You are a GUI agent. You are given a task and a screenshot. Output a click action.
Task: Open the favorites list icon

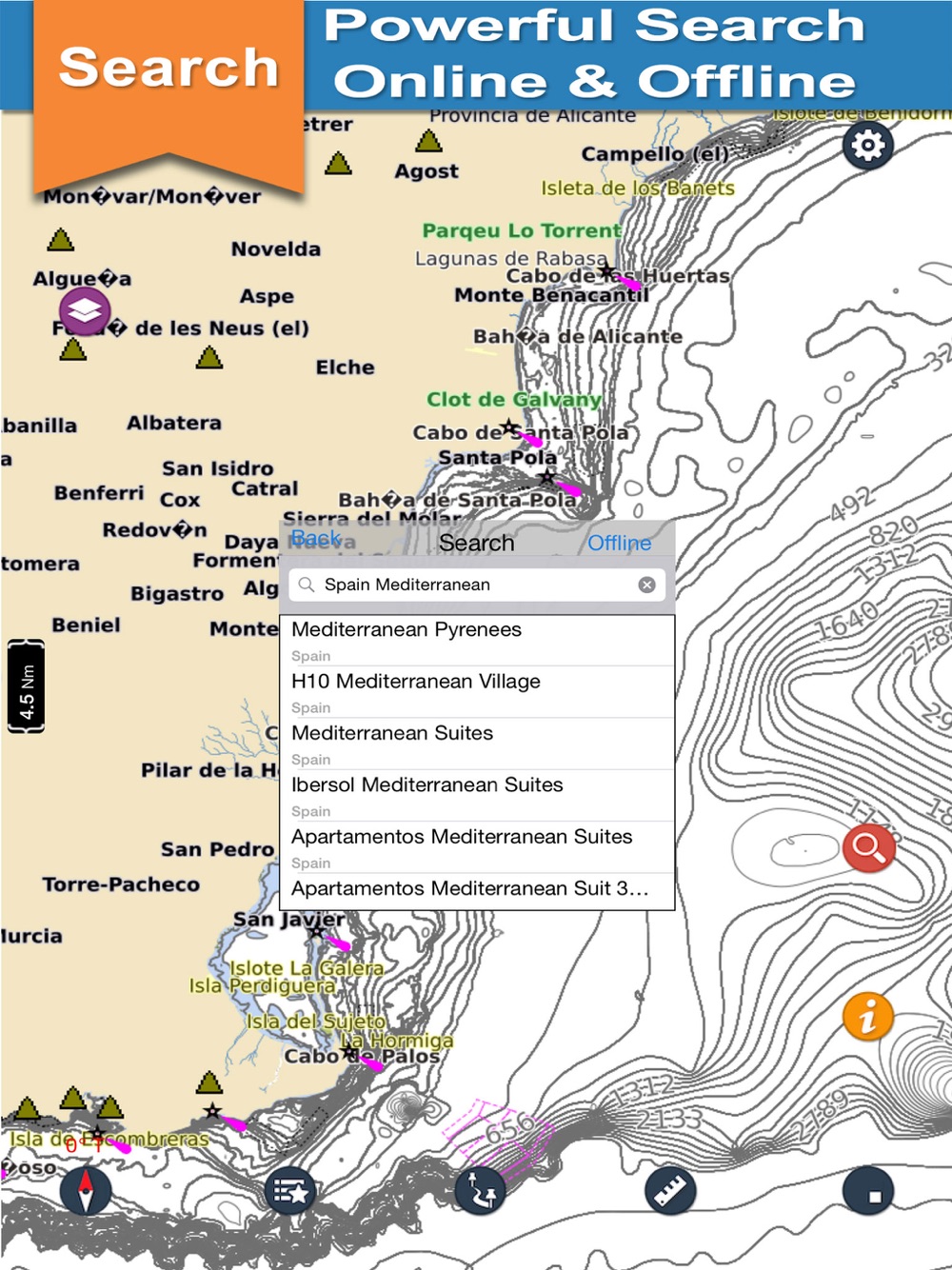(x=289, y=1190)
